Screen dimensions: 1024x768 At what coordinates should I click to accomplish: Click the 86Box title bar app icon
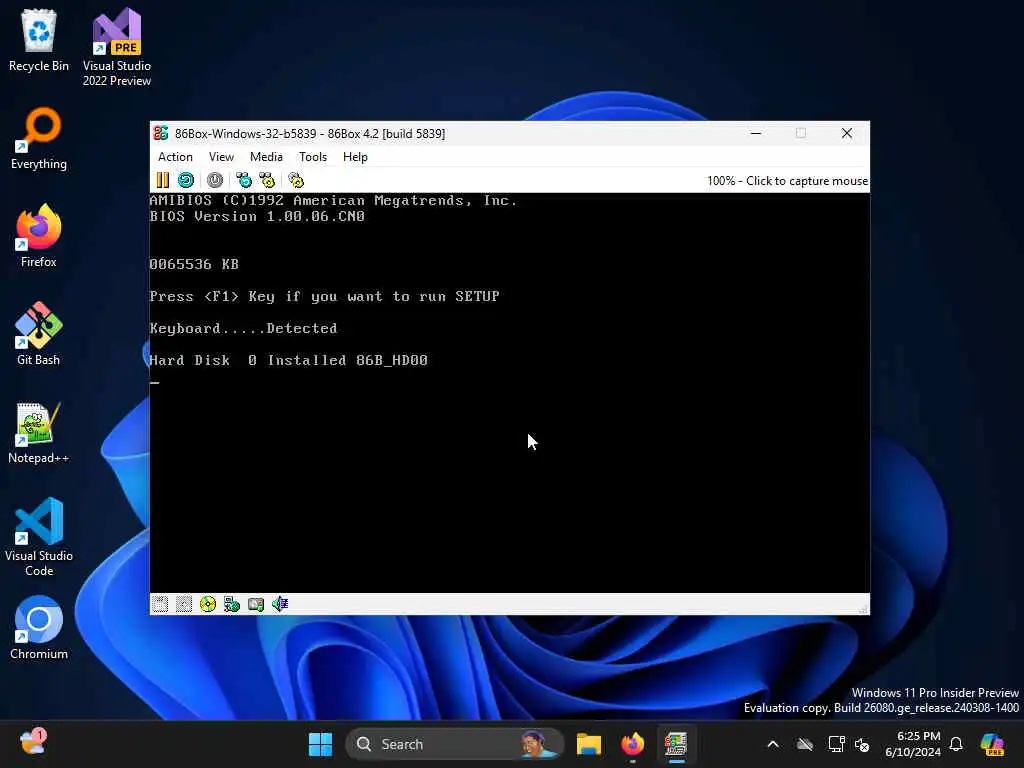click(161, 133)
